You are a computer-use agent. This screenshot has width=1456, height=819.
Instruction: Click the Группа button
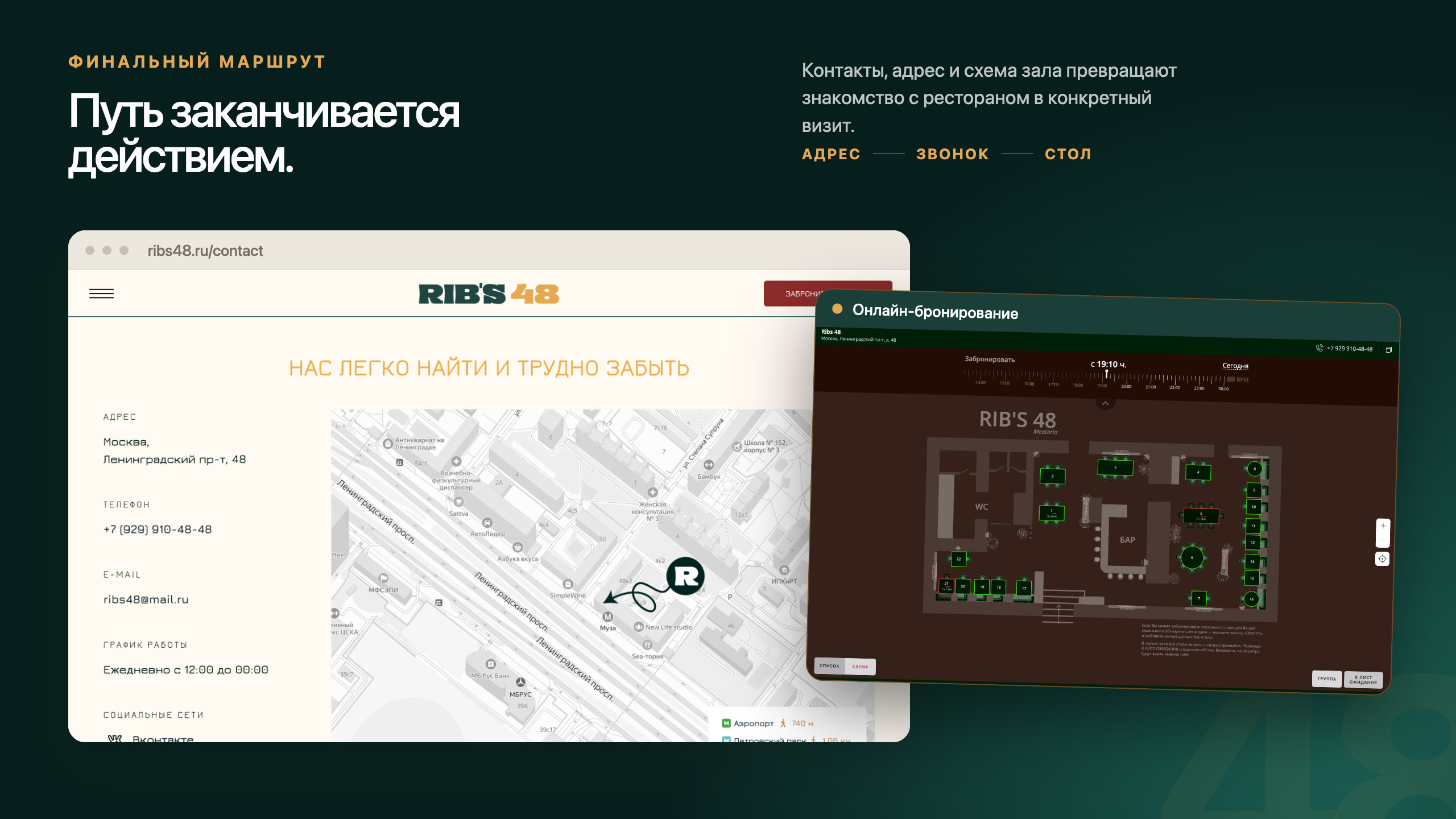tap(1327, 679)
